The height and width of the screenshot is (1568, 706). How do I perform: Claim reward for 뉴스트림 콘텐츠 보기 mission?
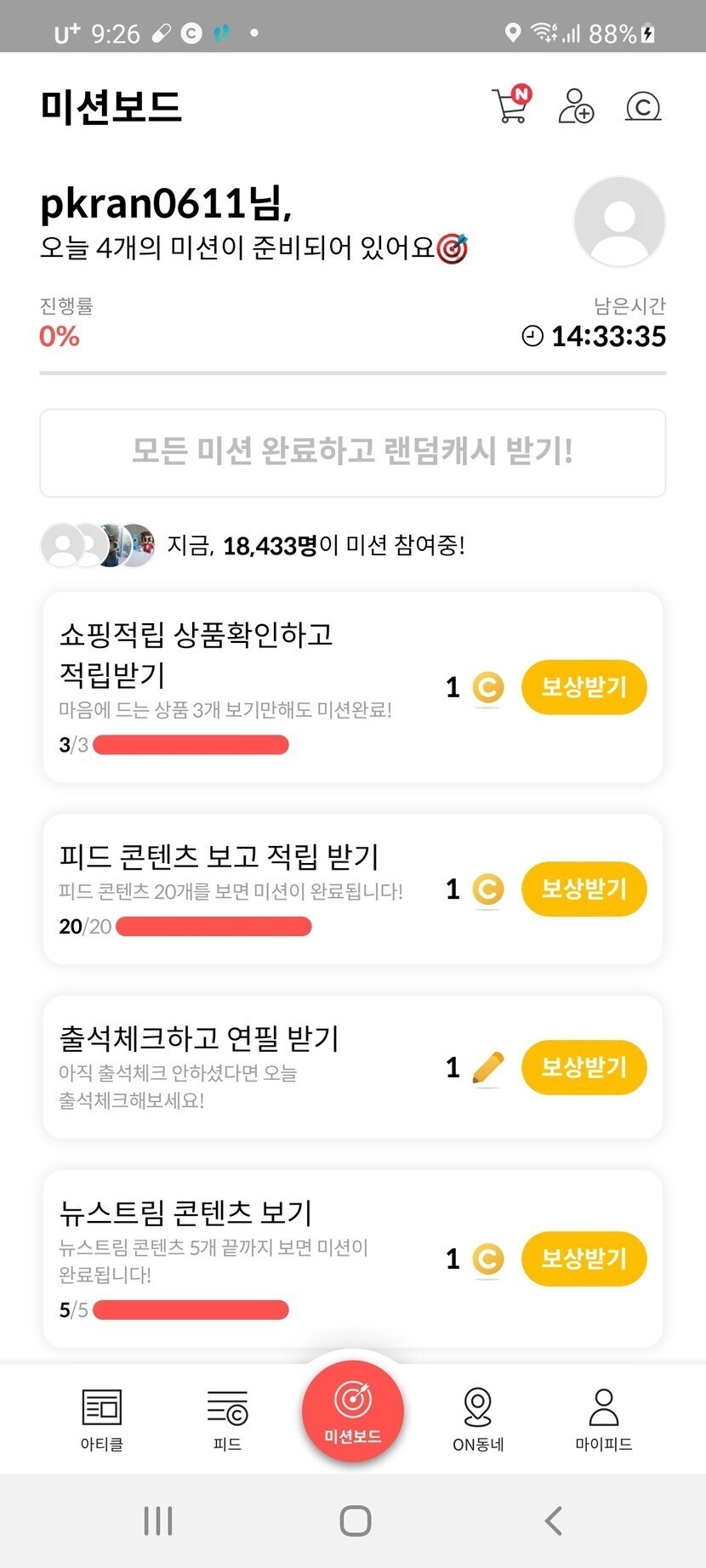click(x=584, y=1258)
